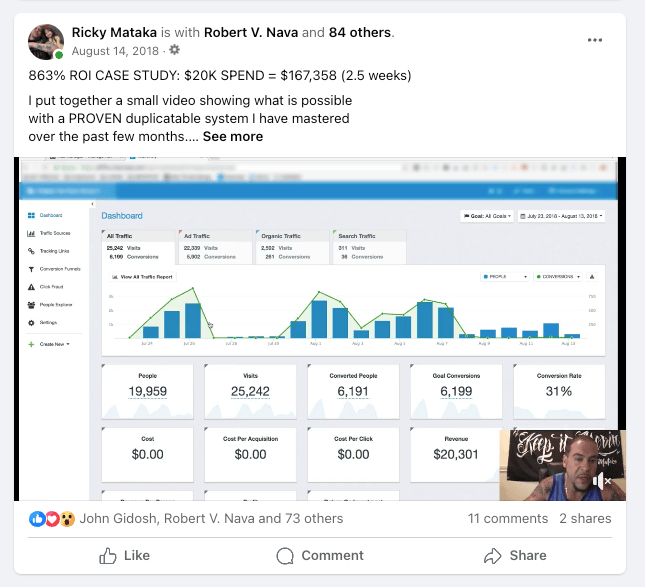
Task: Open Settings gear in dashboard sidebar
Action: point(32,323)
